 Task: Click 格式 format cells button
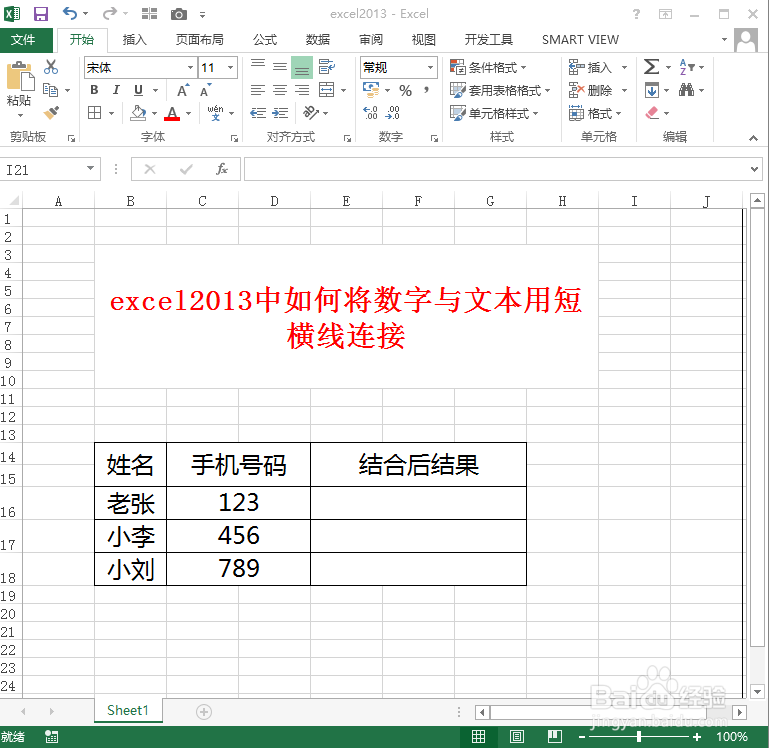(x=590, y=114)
